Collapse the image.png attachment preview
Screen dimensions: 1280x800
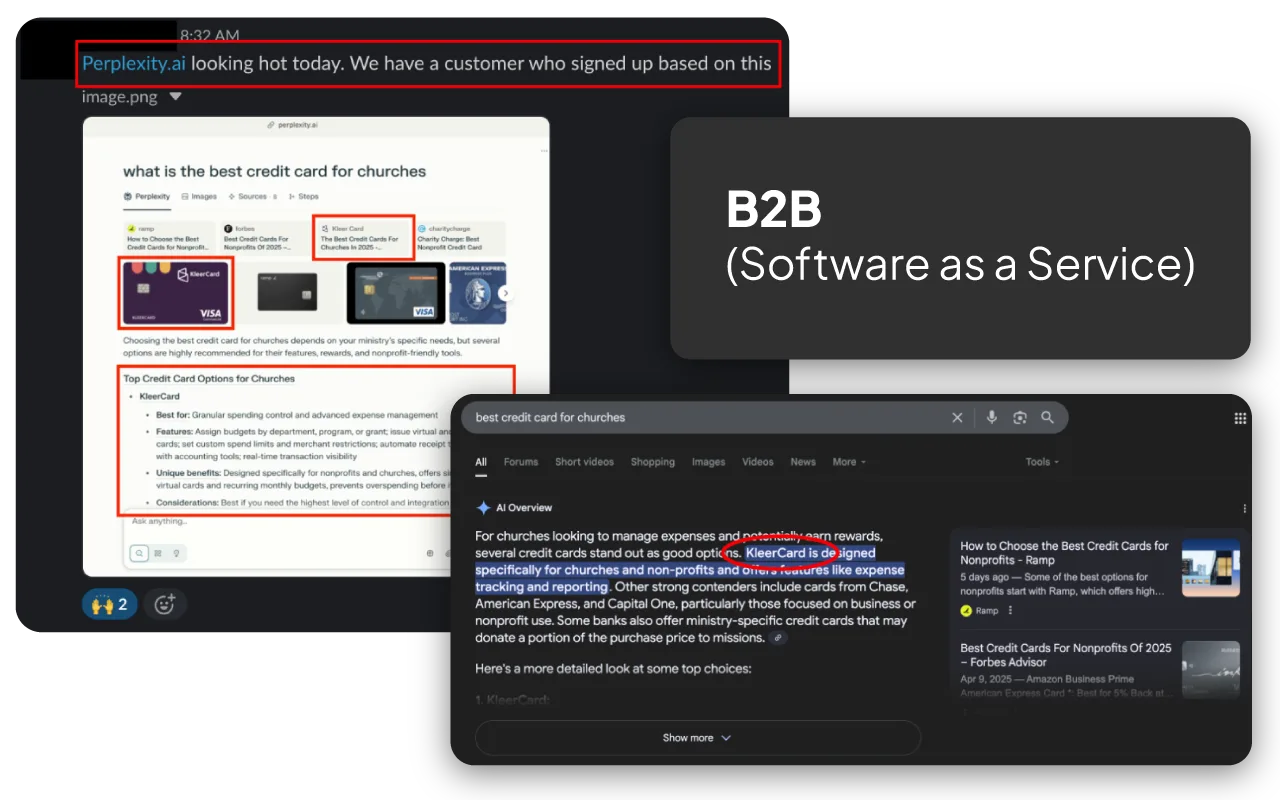(176, 97)
